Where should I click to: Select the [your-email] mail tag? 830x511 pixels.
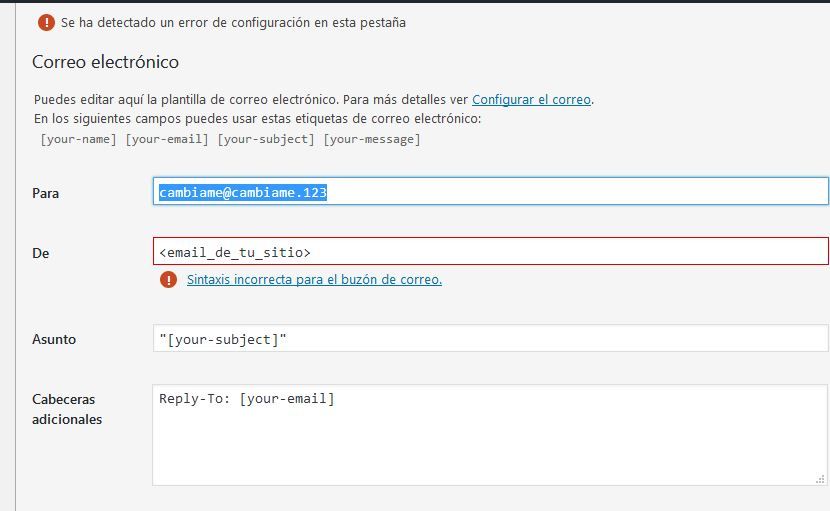click(167, 139)
